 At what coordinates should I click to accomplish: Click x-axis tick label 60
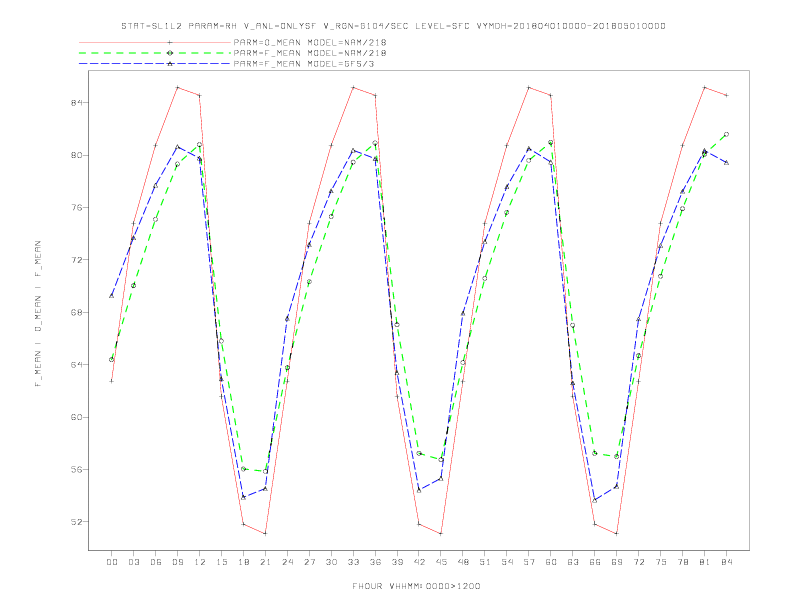point(551,562)
